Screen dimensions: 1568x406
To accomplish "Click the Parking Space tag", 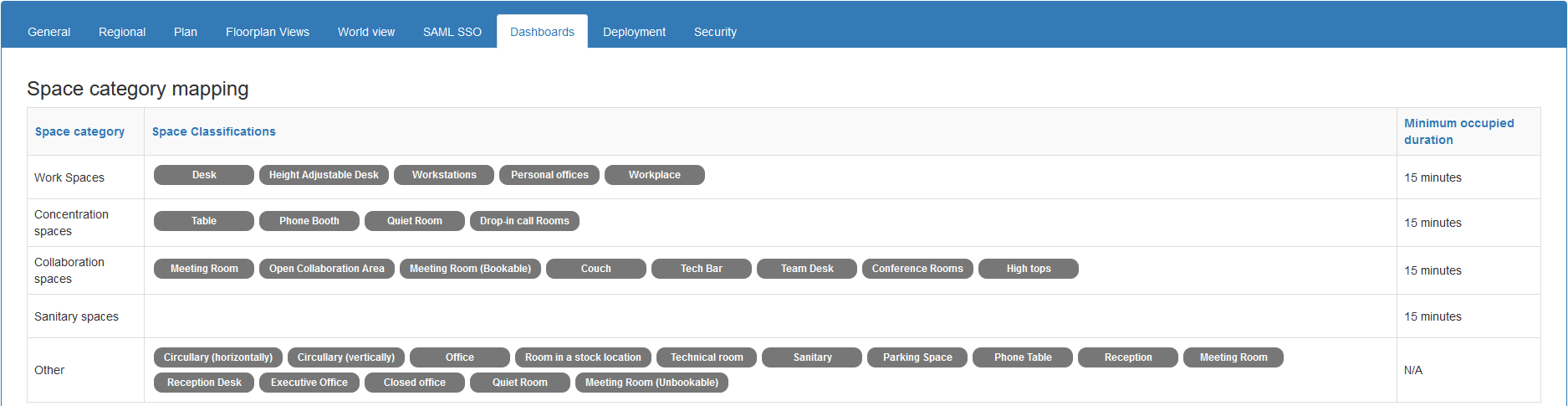I will (917, 357).
